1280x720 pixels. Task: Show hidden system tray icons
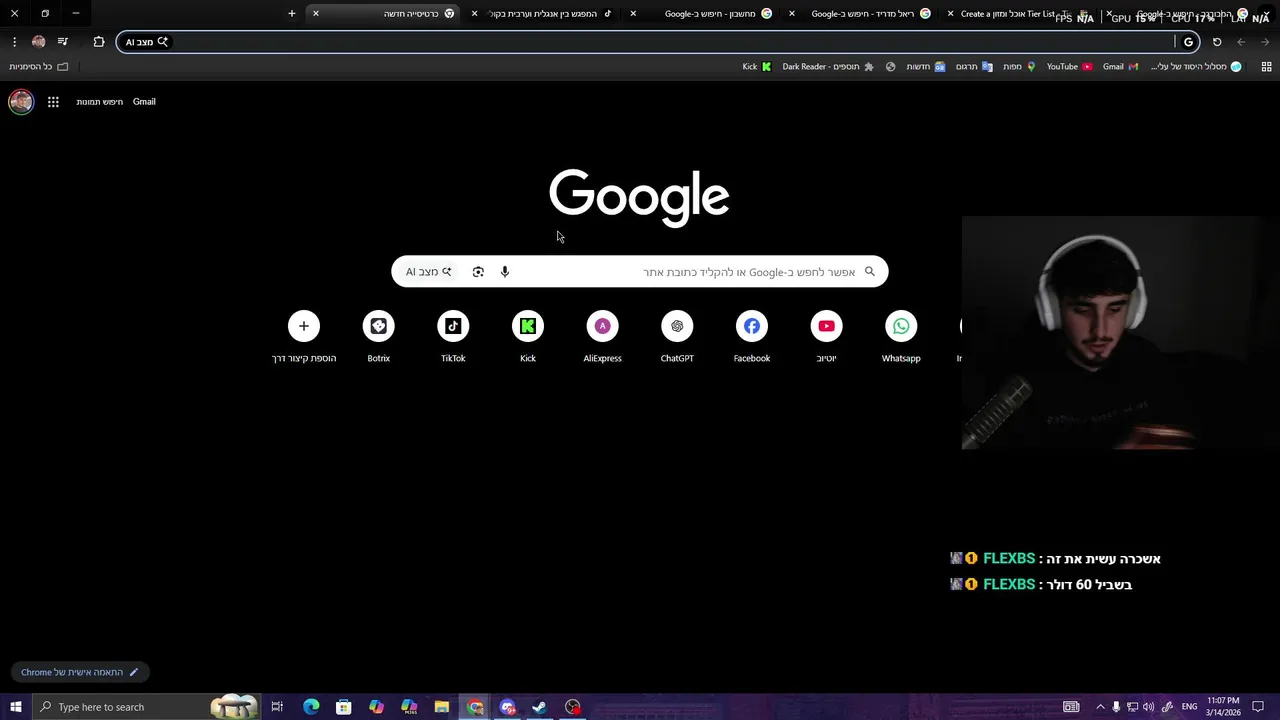pos(1100,707)
